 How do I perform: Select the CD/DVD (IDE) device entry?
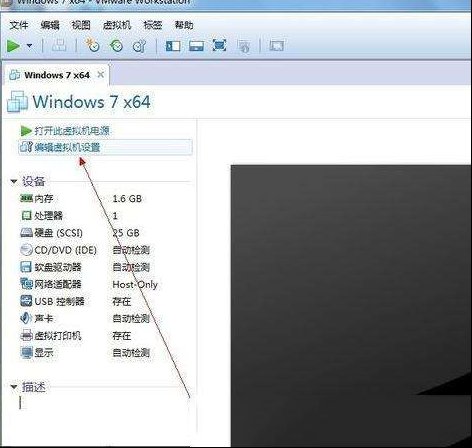(85, 250)
